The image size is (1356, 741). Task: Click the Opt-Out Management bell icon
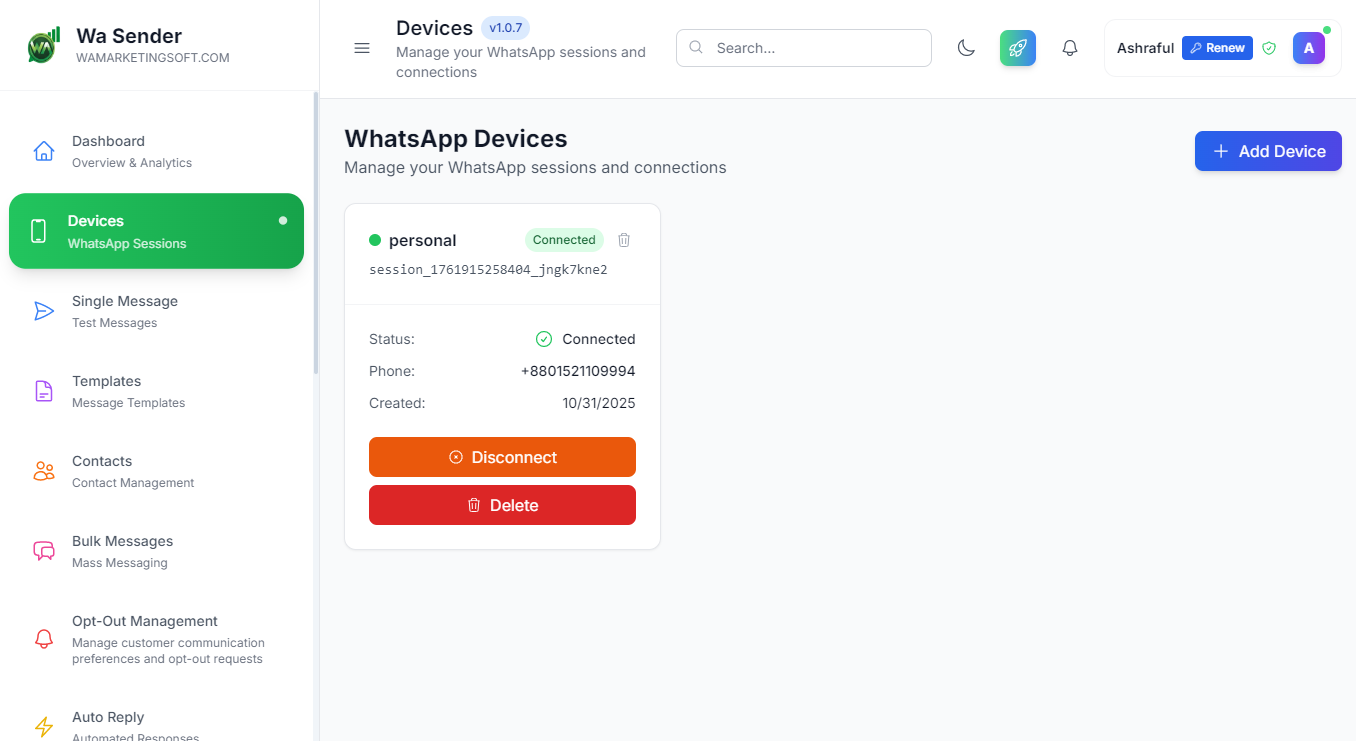point(43,637)
